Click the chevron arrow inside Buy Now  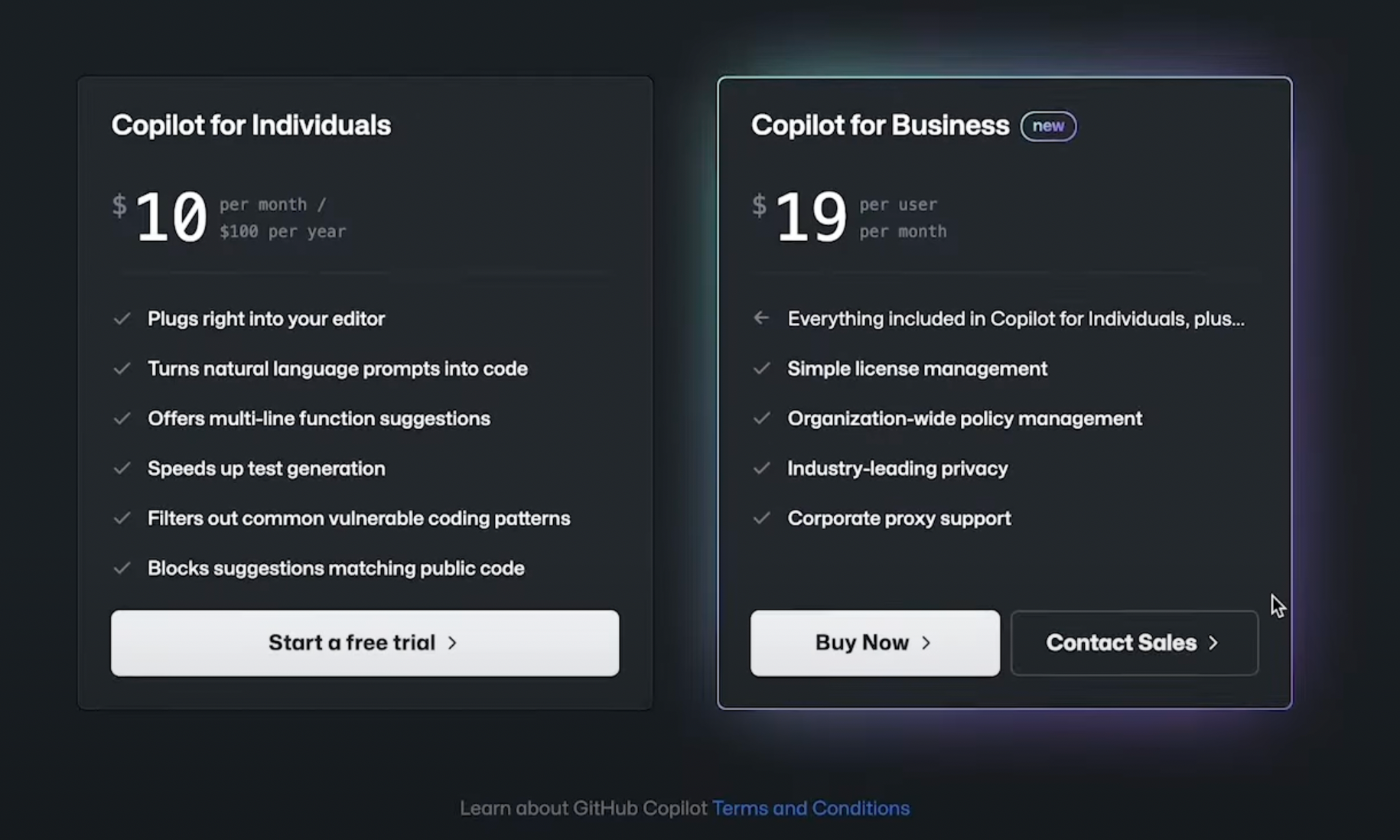coord(926,643)
